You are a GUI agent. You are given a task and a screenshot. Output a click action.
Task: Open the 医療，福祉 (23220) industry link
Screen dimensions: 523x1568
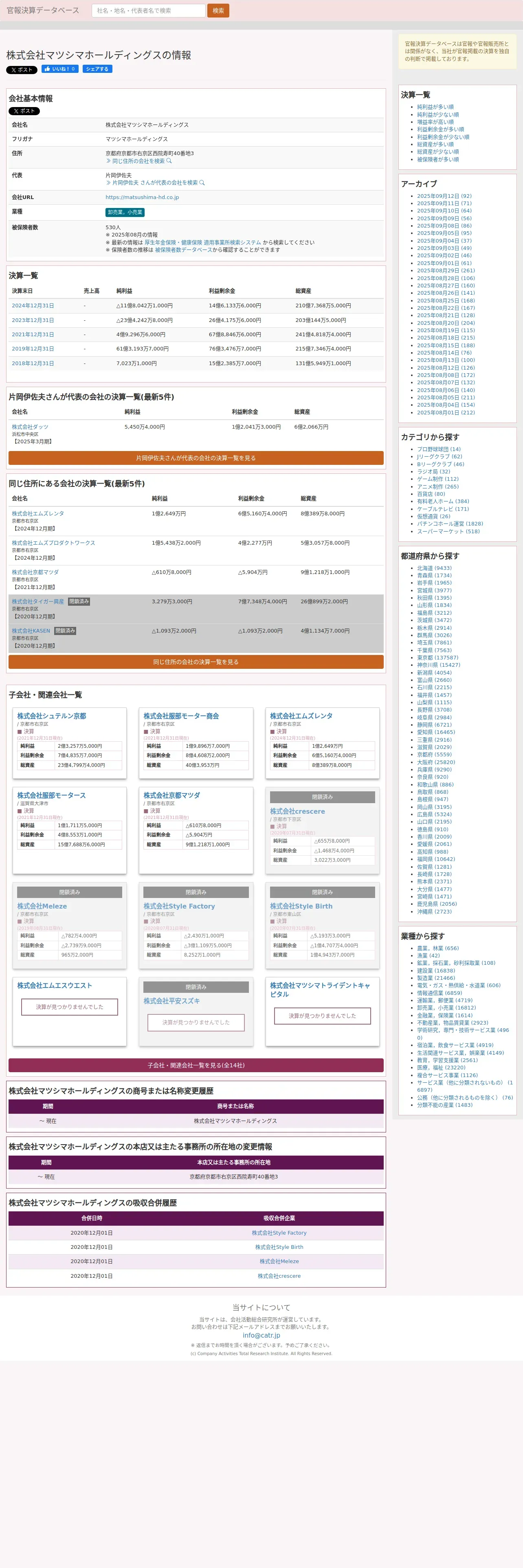click(441, 1068)
